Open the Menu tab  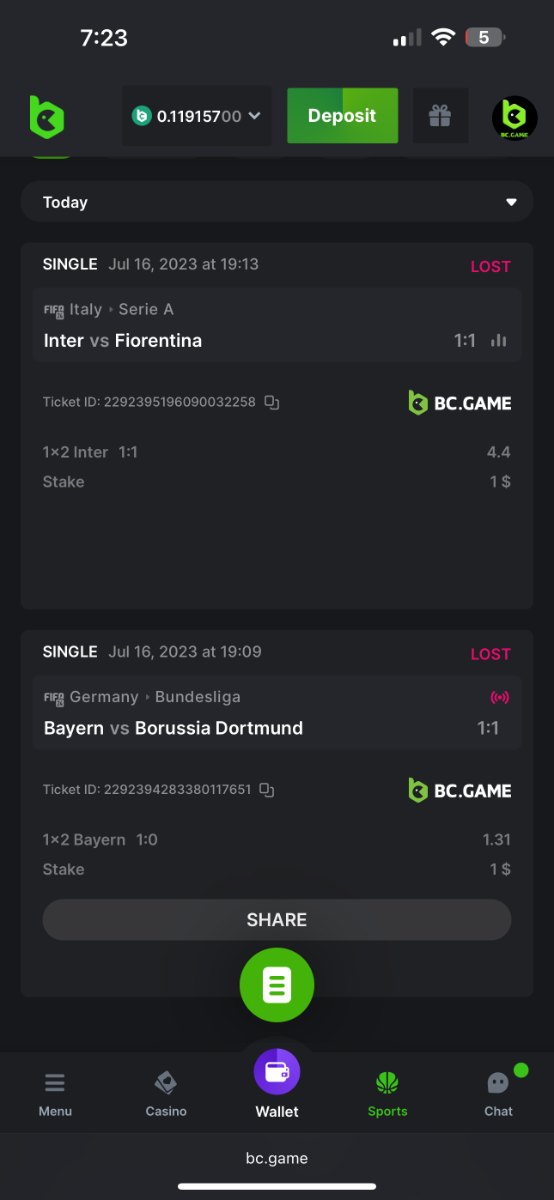click(x=55, y=1093)
